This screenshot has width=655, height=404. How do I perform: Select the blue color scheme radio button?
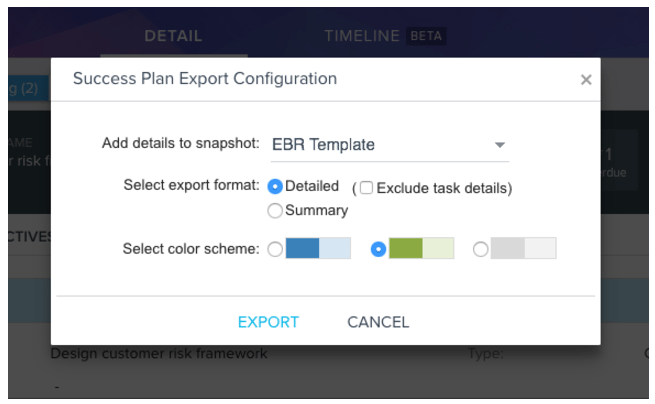[275, 249]
